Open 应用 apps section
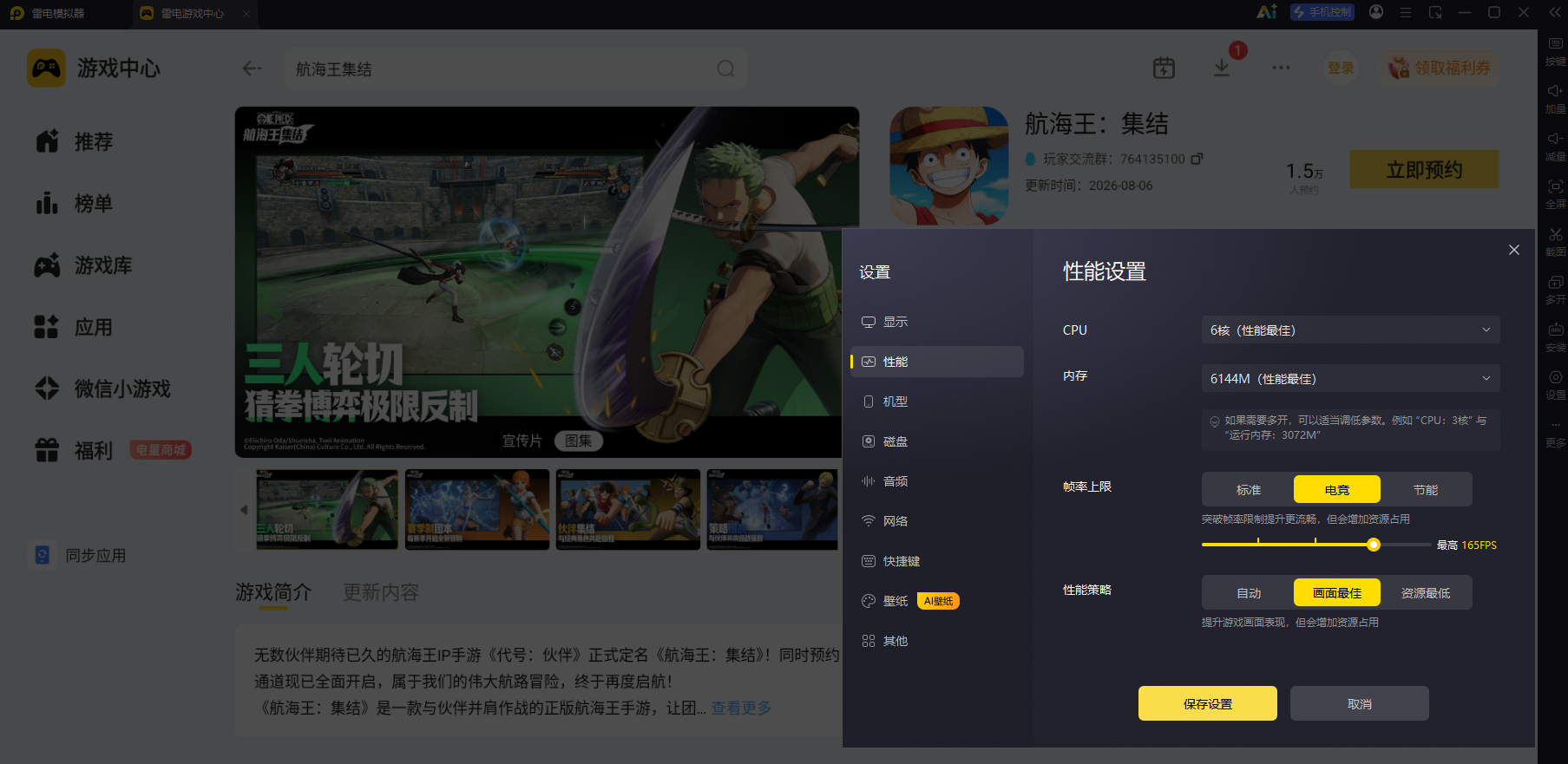Image resolution: width=1568 pixels, height=764 pixels. pyautogui.click(x=75, y=328)
